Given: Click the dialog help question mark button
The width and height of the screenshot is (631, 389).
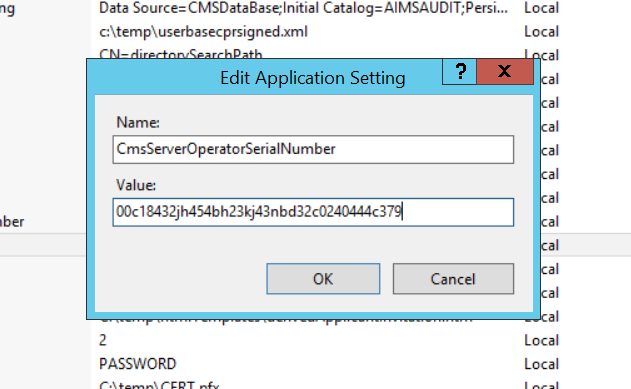Looking at the screenshot, I should coord(460,72).
